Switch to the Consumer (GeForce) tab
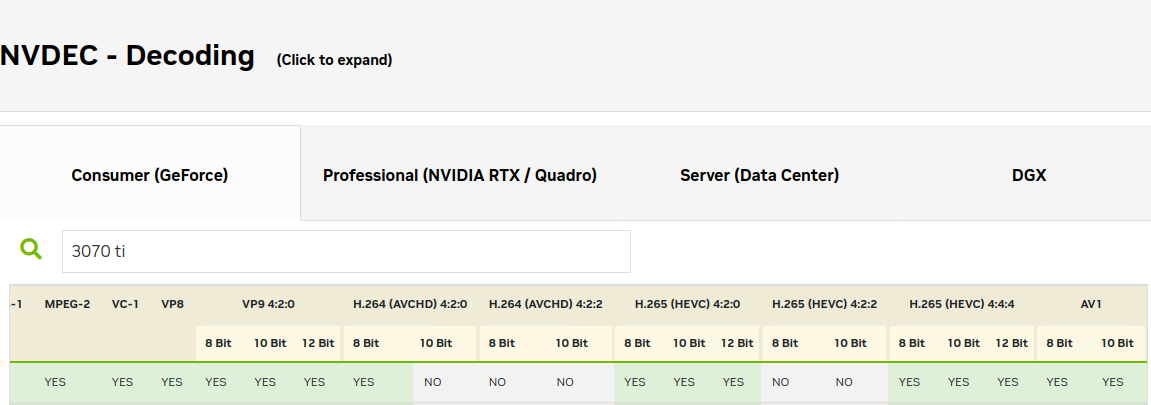Screen dimensions: 1151x405 tap(150, 175)
